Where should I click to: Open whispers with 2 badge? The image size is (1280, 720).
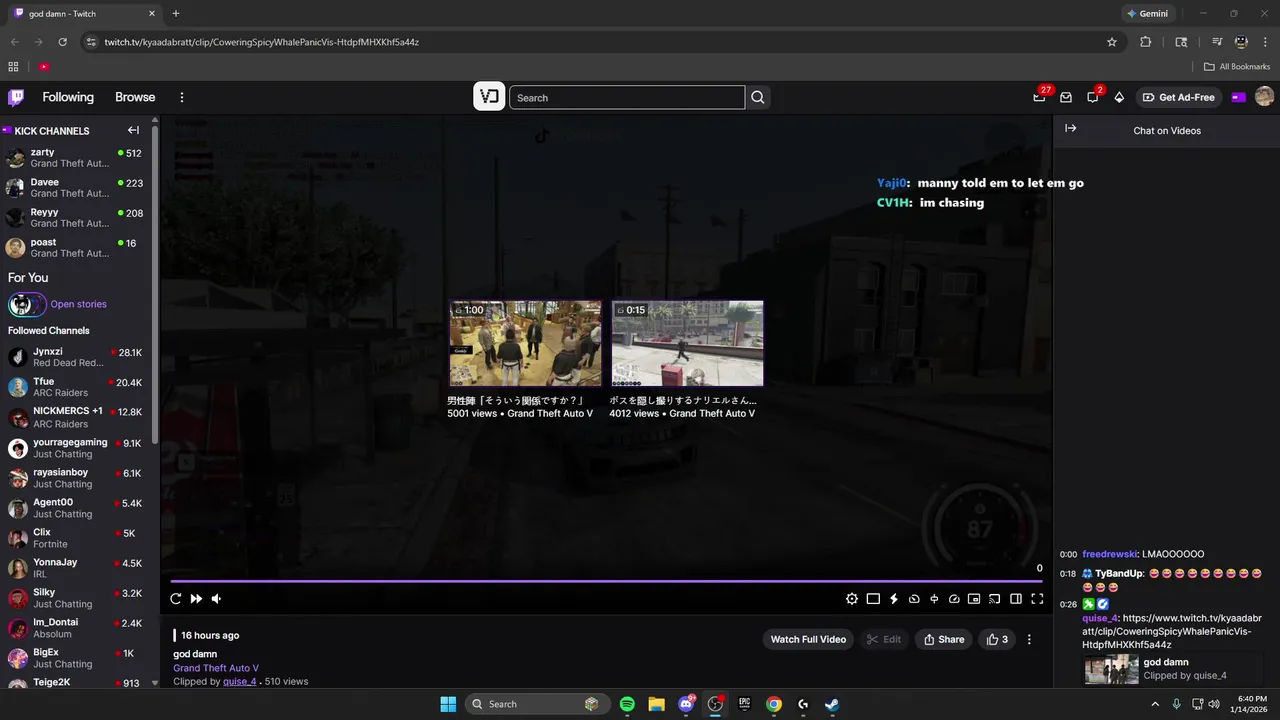[1093, 97]
